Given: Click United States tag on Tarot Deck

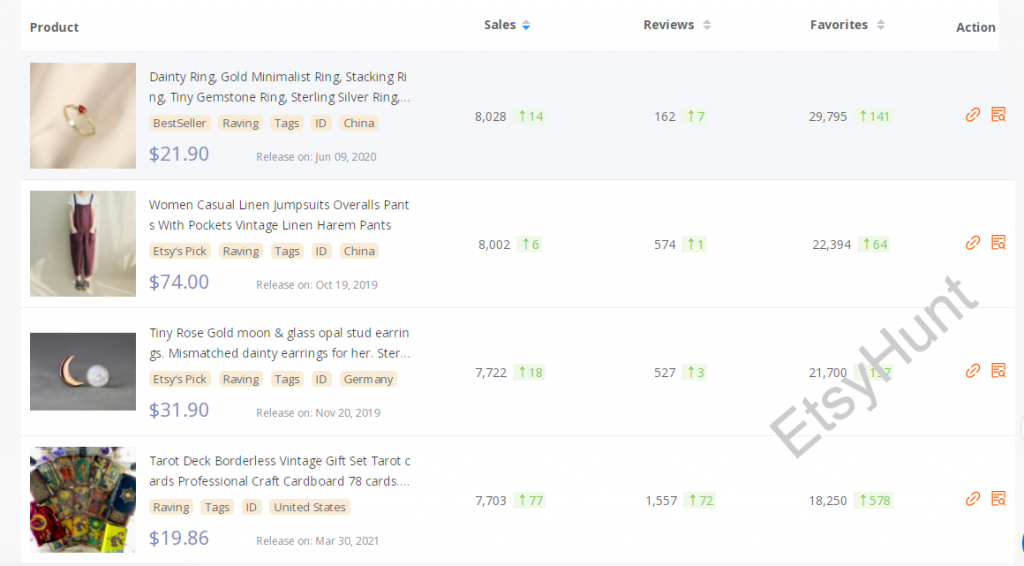Looking at the screenshot, I should click(310, 508).
